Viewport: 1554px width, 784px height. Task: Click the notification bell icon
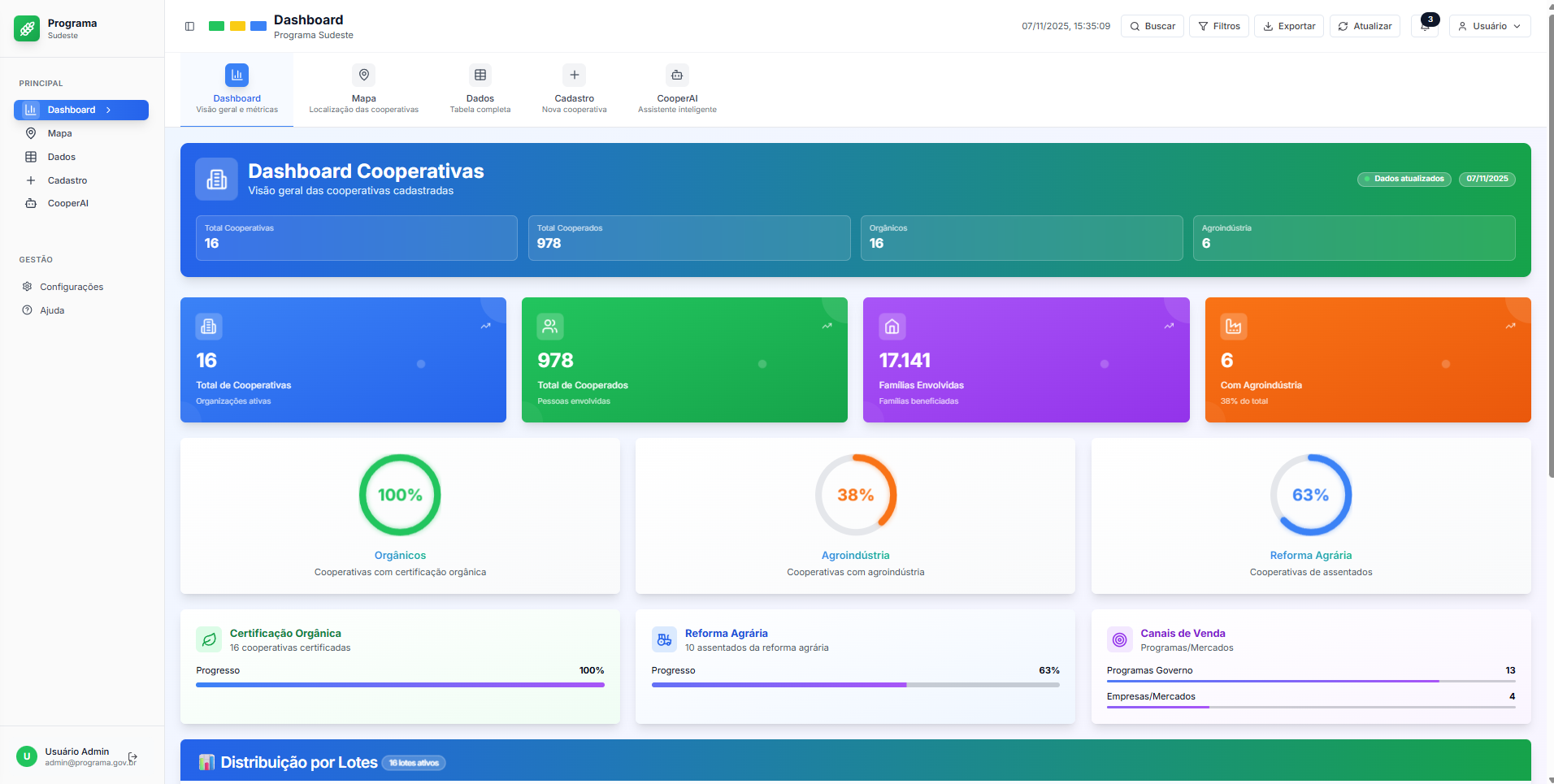[x=1425, y=27]
